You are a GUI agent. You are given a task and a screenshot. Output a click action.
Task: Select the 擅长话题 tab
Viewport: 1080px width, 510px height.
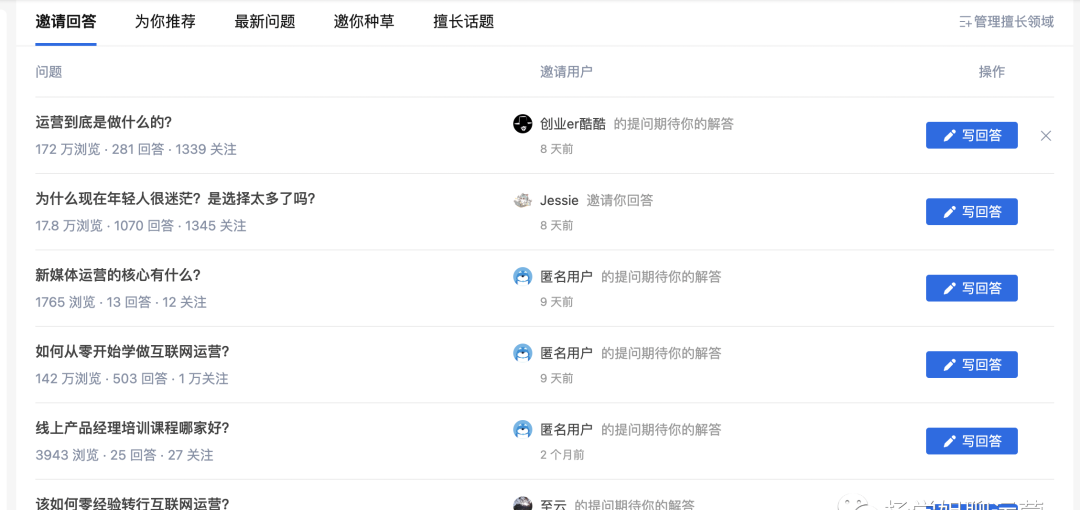(x=464, y=22)
